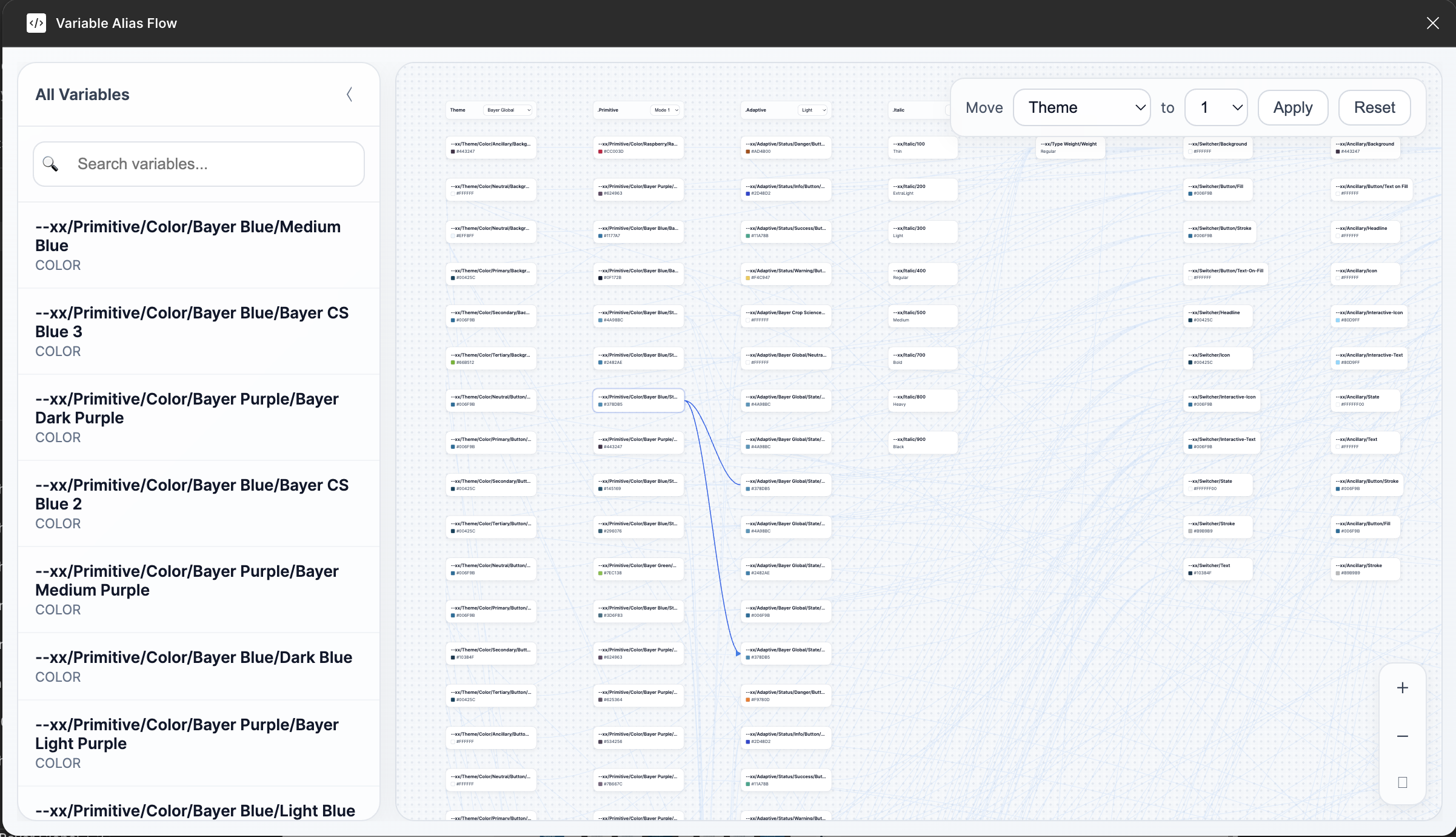
Task: Click the Ancillary/Stroke node #B9B9B9
Action: pos(1365,569)
